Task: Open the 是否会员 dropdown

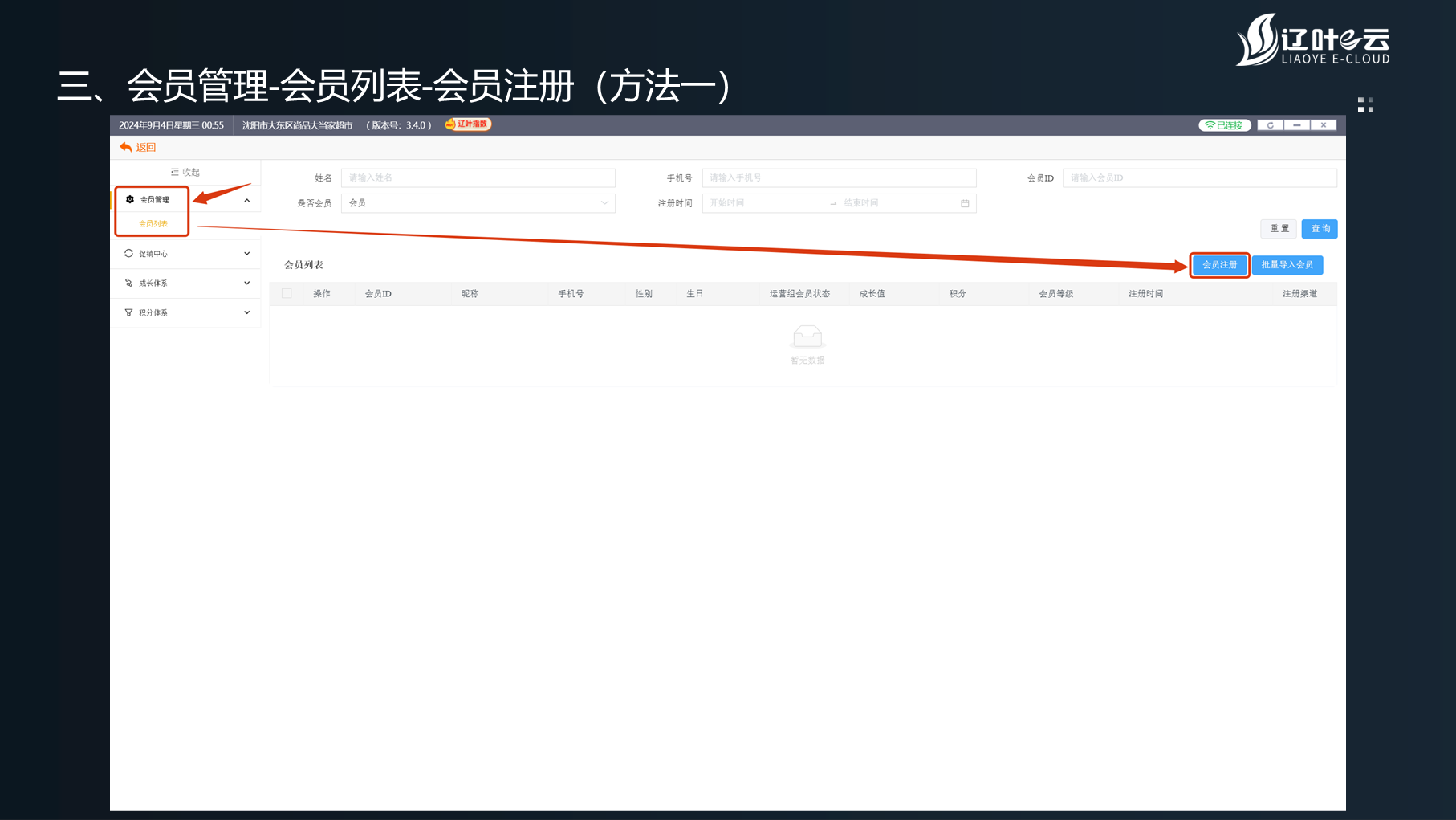Action: click(478, 203)
